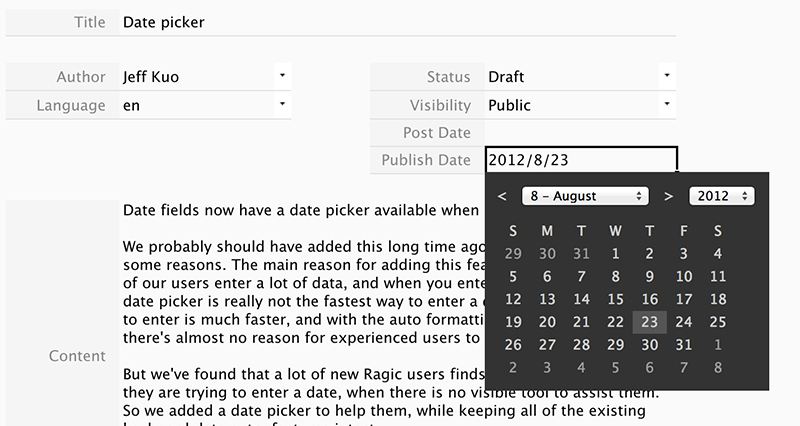
Task: Open the month selector showing 8 – August
Action: coord(585,196)
